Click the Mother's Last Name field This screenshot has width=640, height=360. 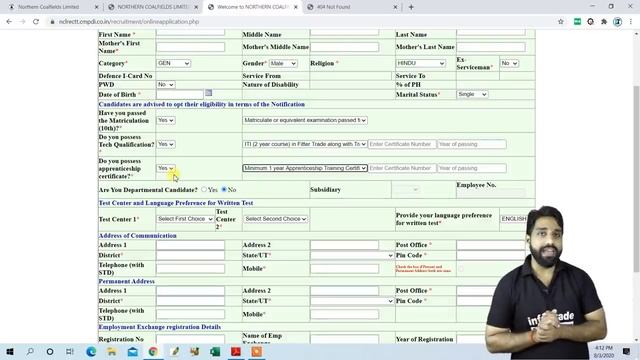[x=491, y=47]
